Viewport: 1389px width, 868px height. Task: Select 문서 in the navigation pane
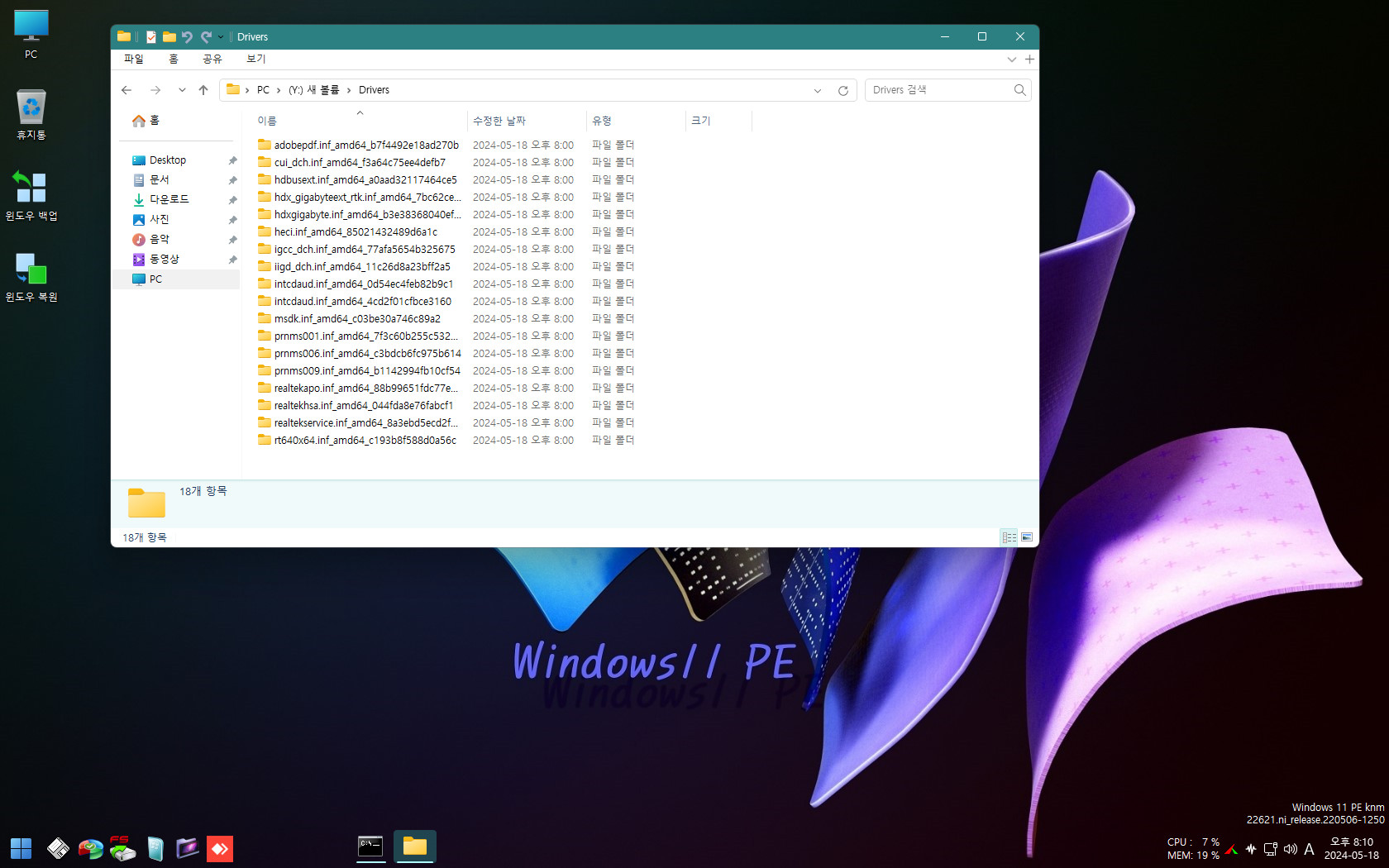tap(177, 180)
